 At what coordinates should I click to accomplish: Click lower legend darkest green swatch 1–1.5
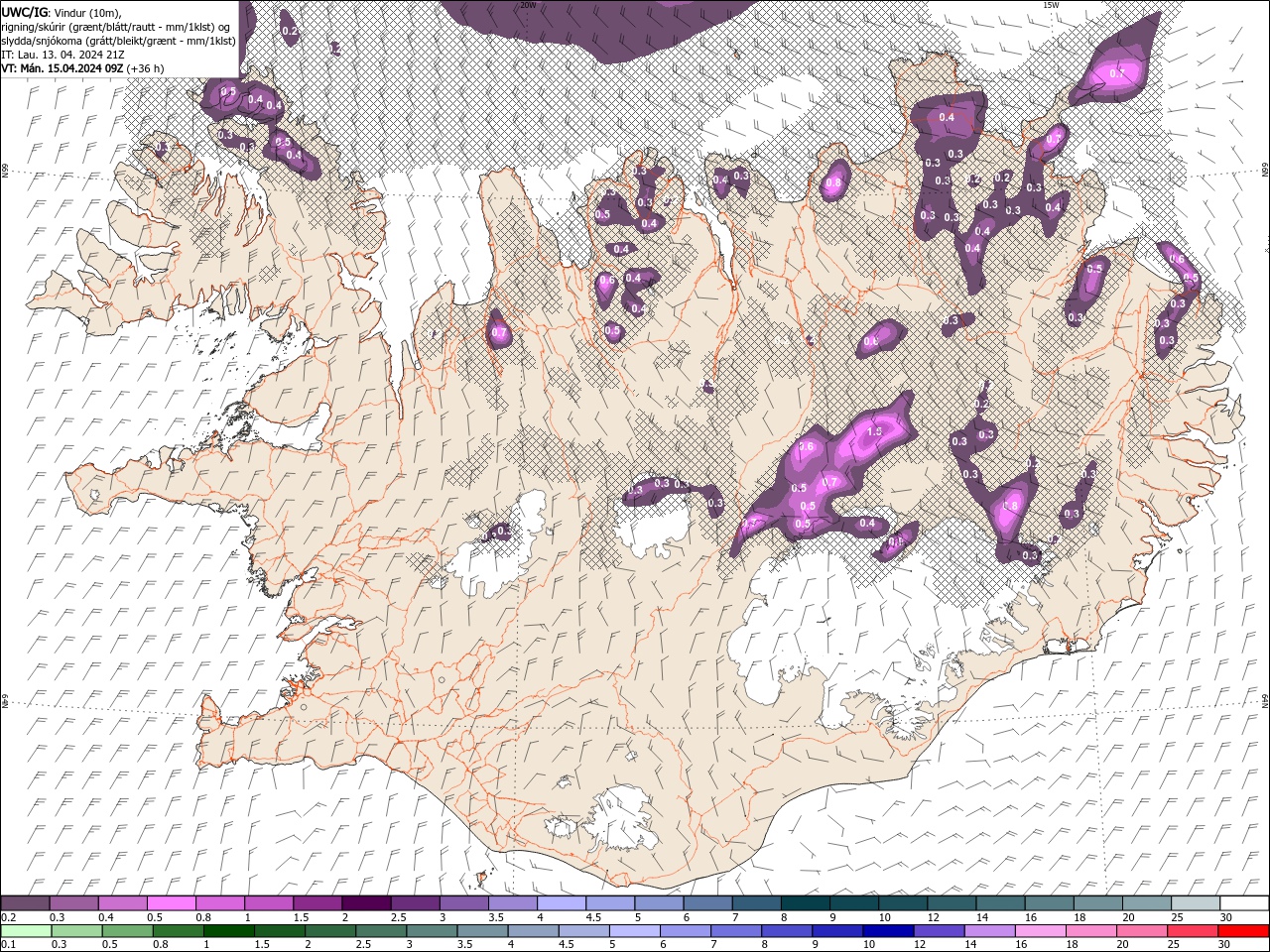pos(228,931)
